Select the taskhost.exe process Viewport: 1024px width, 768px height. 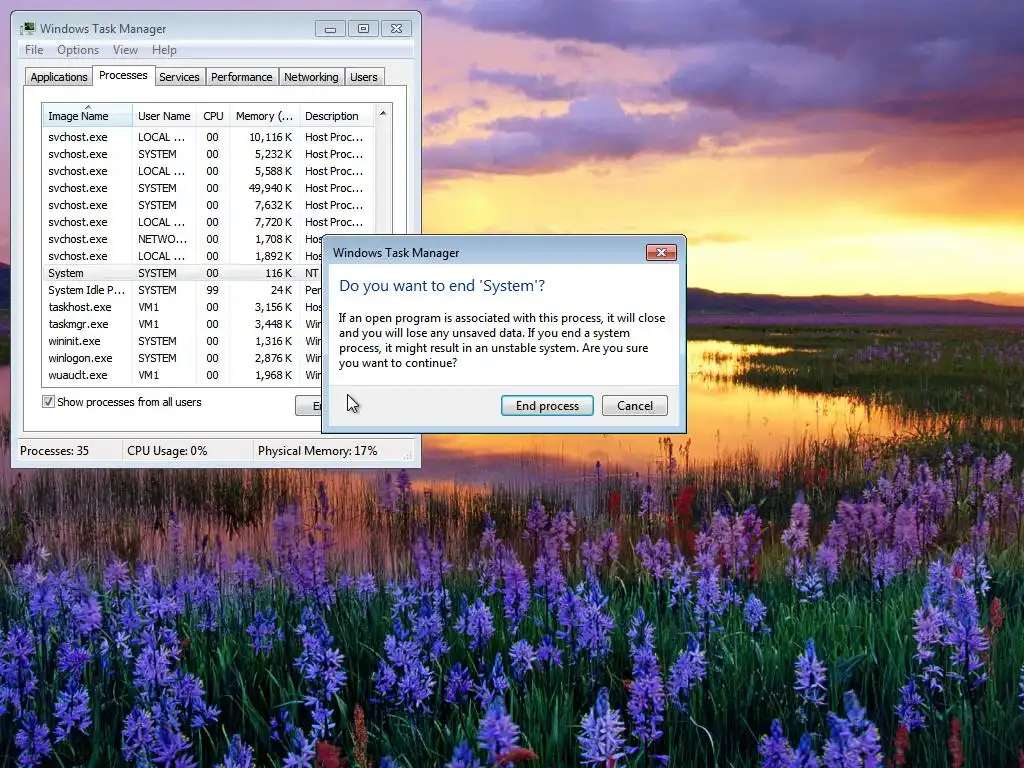pyautogui.click(x=184, y=307)
